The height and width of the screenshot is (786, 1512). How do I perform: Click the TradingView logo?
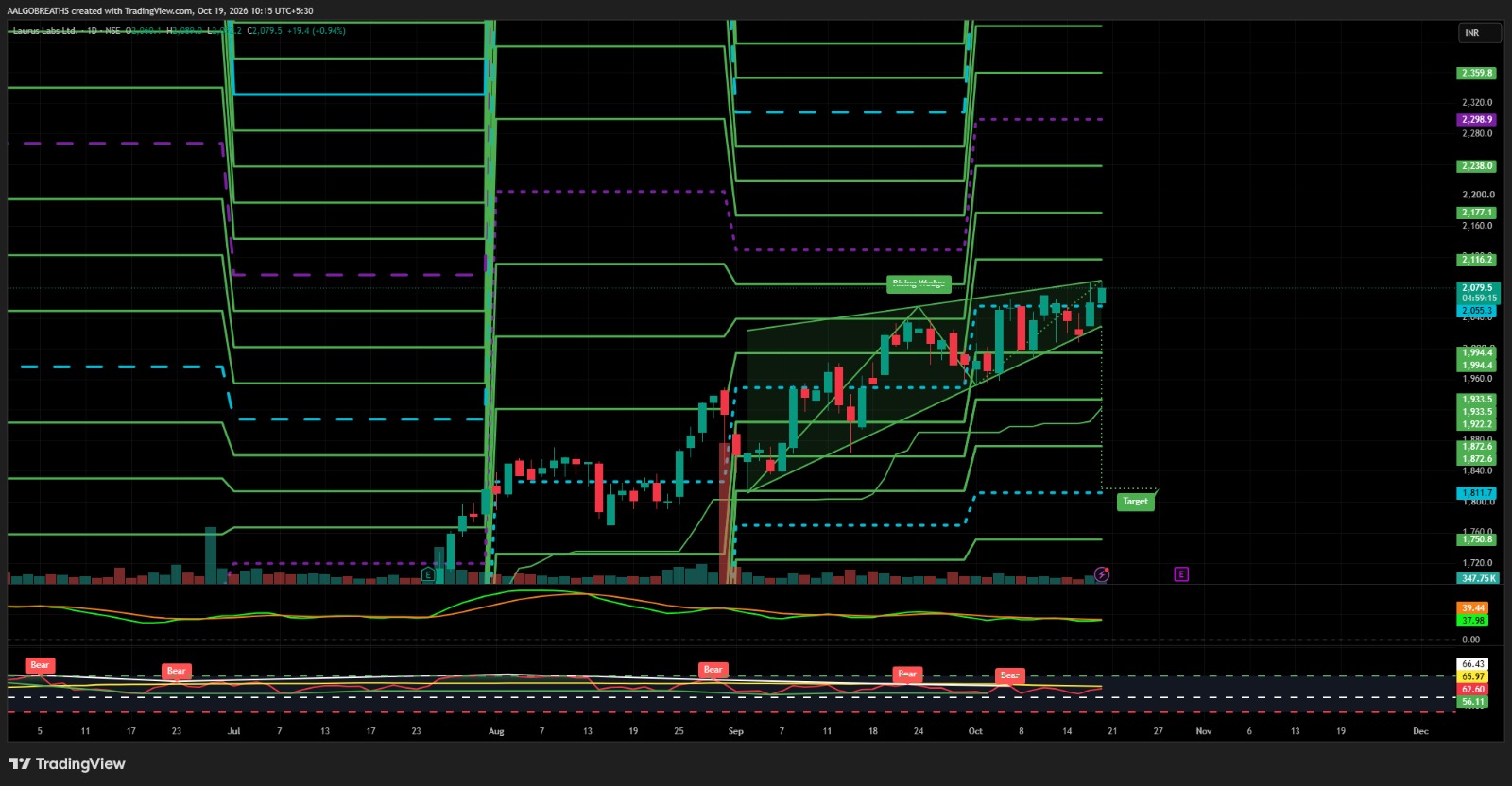[x=67, y=763]
